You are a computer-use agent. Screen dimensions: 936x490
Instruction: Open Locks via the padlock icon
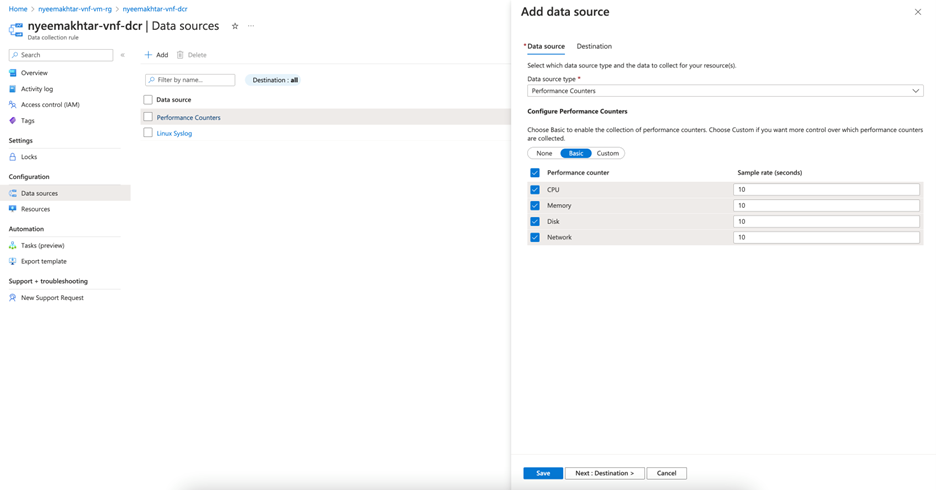(13, 157)
